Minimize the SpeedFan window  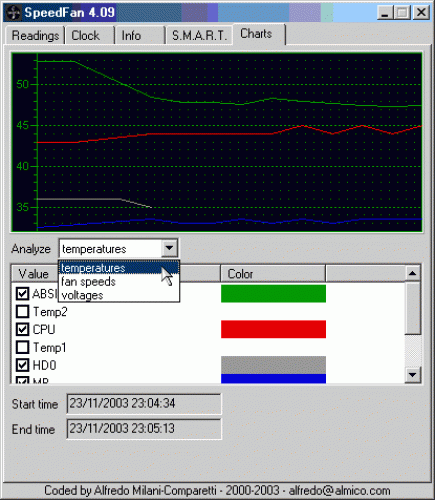click(x=385, y=13)
